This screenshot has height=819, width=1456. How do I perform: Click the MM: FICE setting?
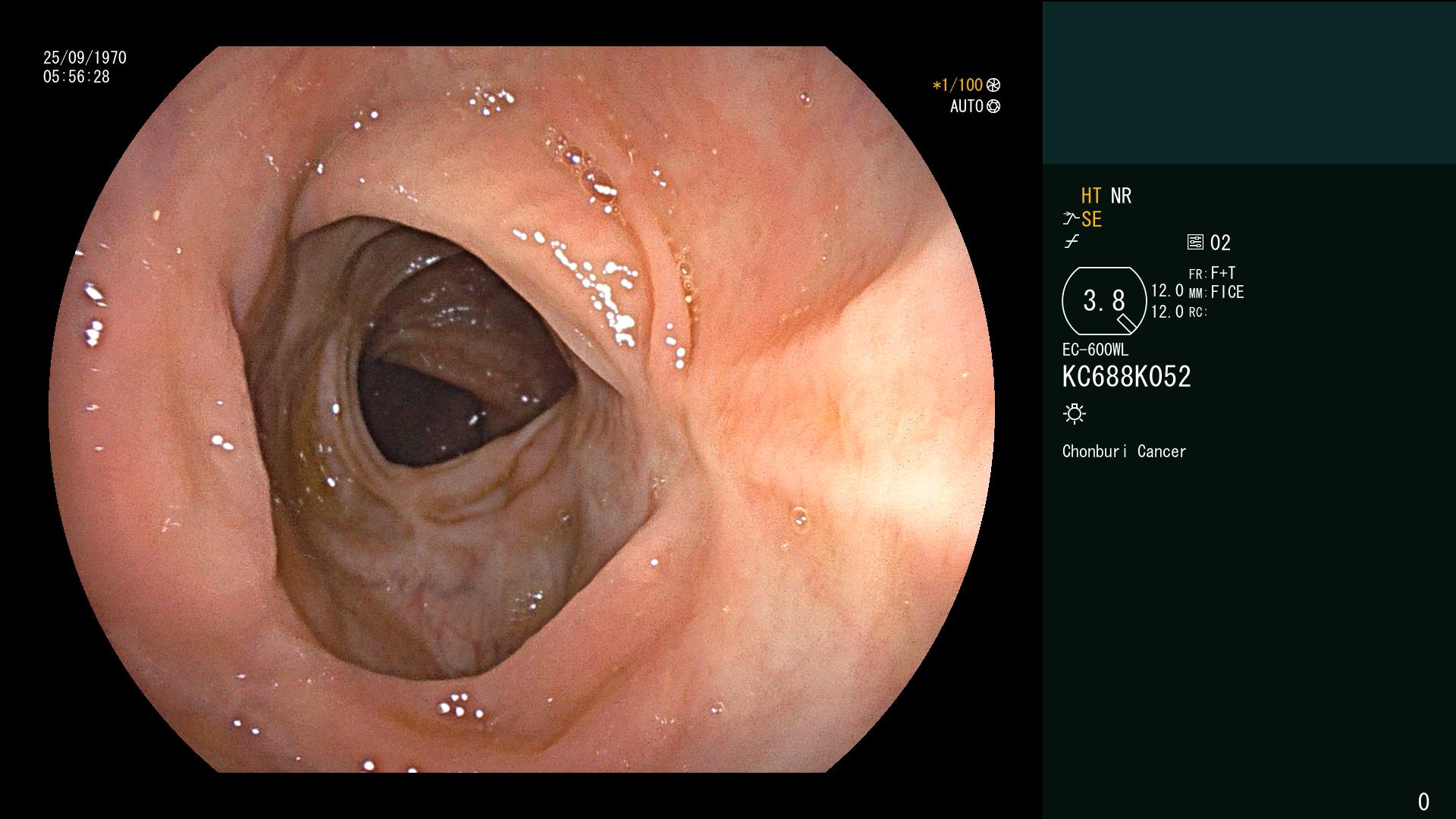click(x=1216, y=293)
